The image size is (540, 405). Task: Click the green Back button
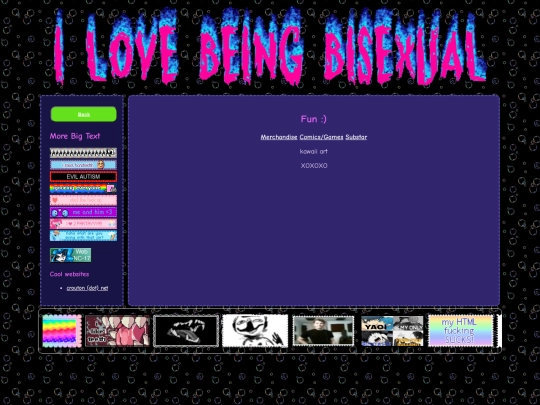click(84, 114)
